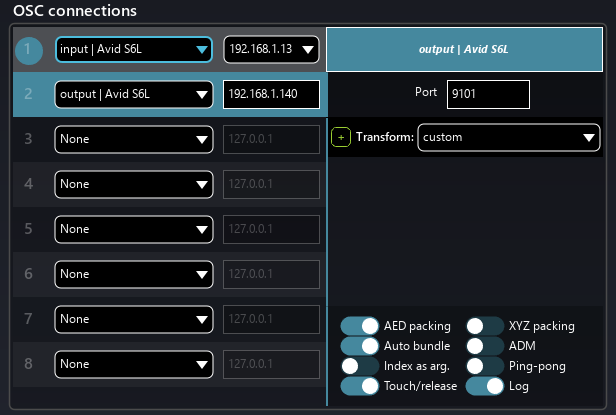Enable Index as arg. switch
Viewport: 616px width, 415px height.
point(360,366)
